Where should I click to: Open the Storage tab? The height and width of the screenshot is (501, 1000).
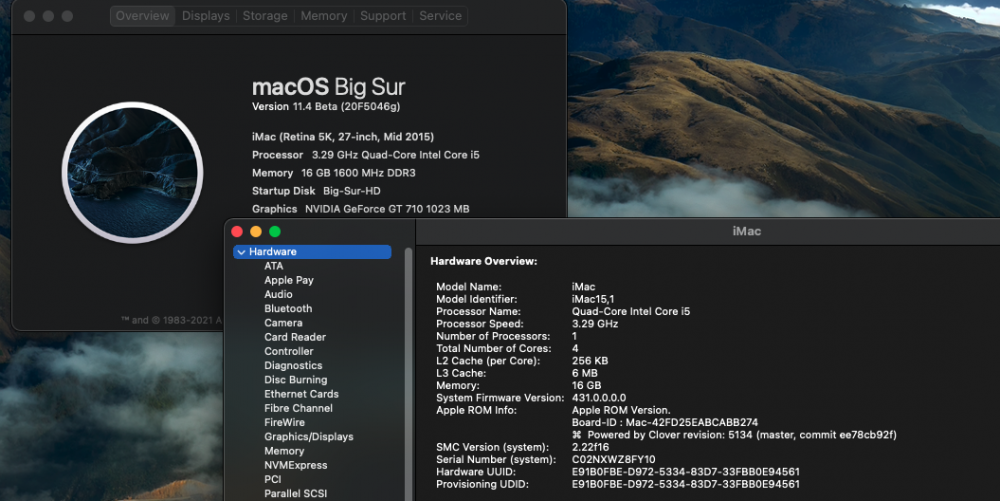pos(265,16)
